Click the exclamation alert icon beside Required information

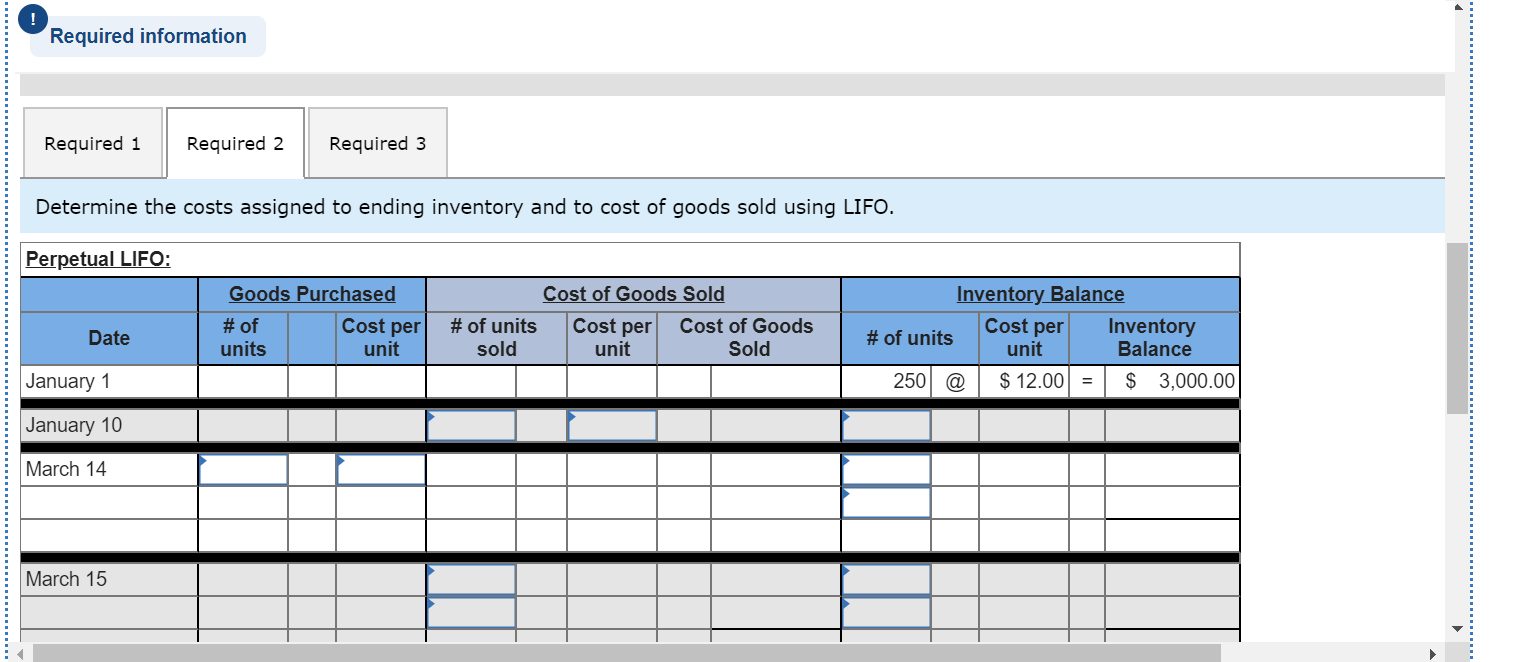[x=33, y=19]
